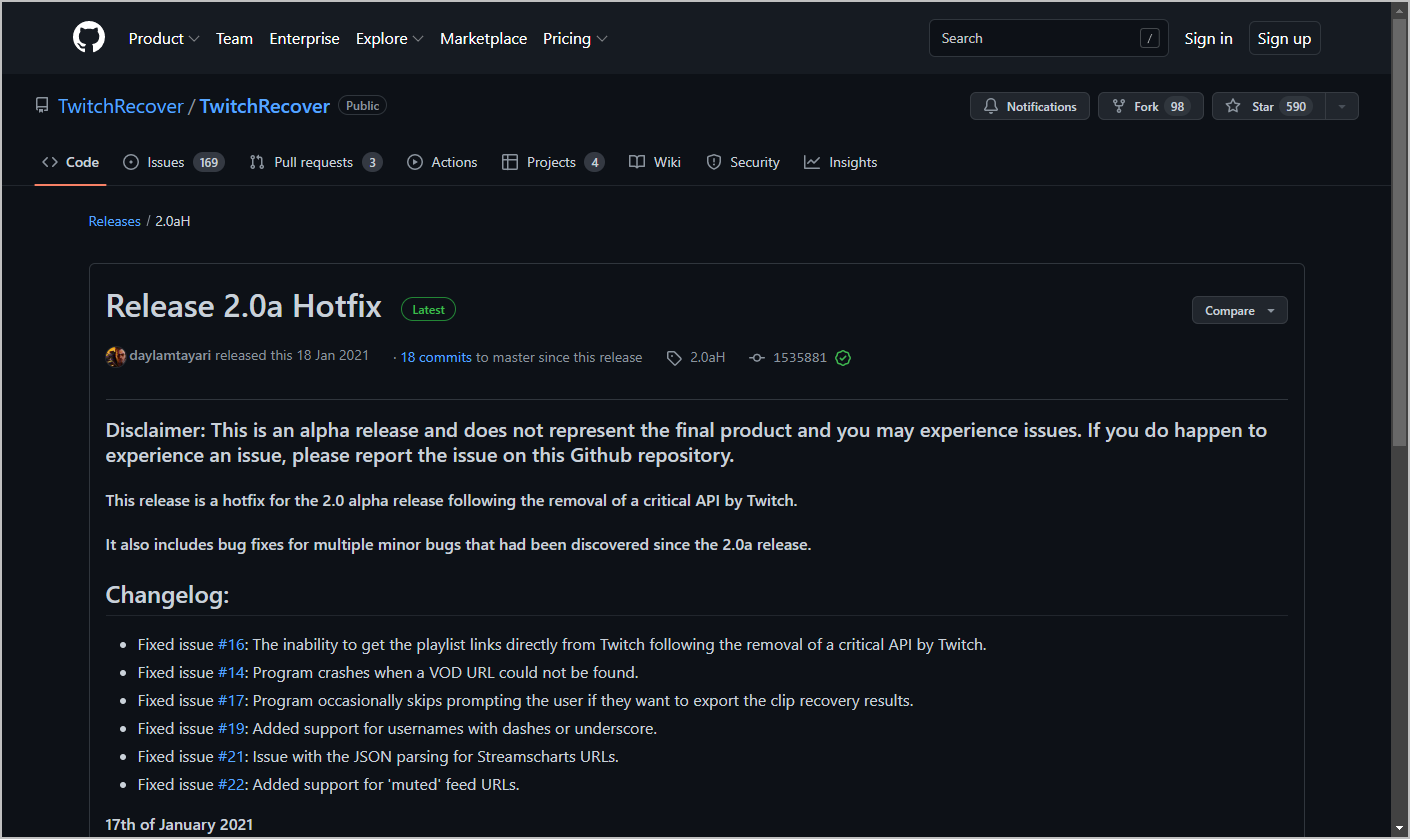Open issue #21 link

pos(231,756)
